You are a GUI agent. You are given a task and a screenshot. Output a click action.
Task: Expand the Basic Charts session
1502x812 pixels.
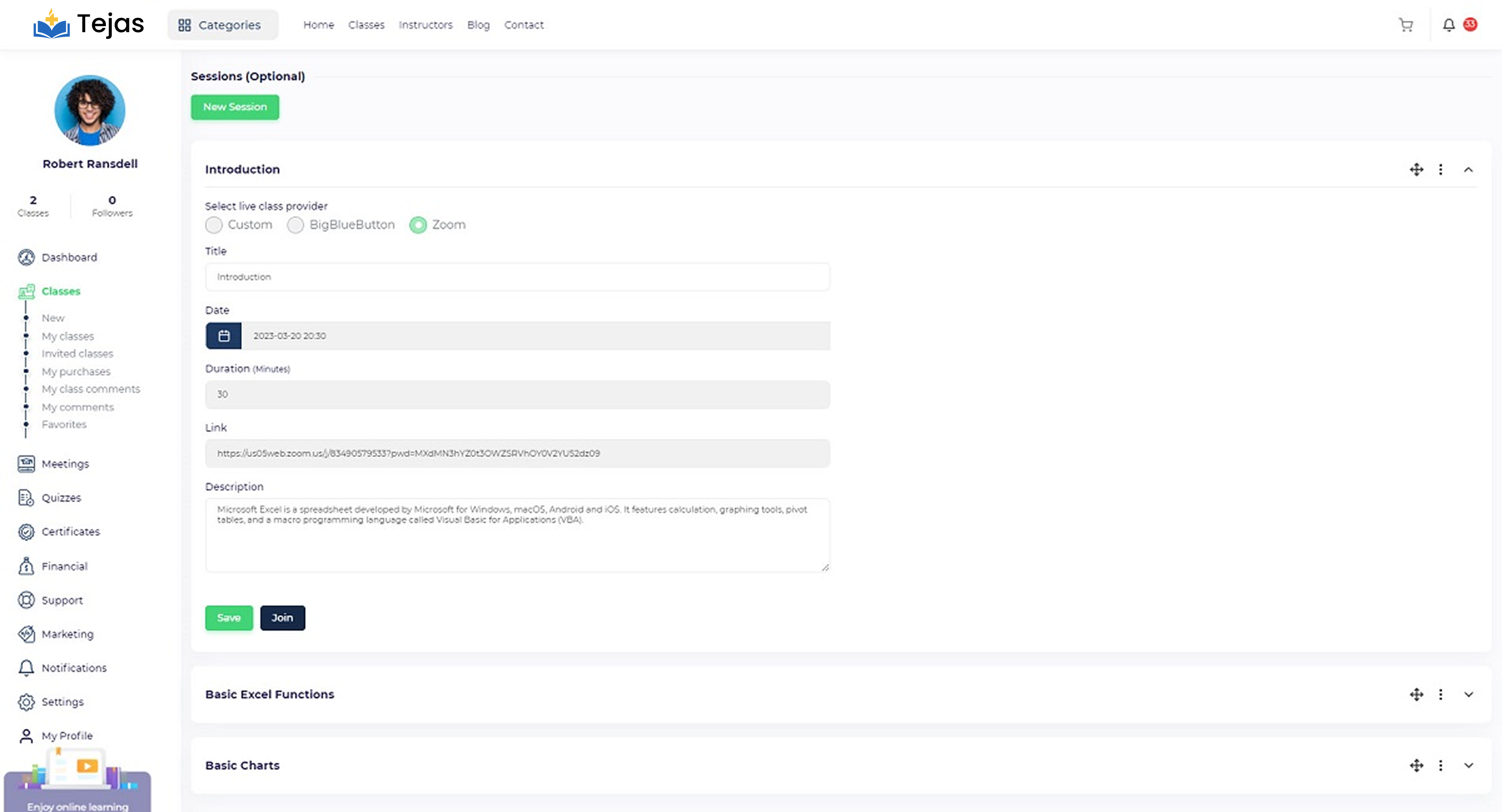[x=1468, y=765]
